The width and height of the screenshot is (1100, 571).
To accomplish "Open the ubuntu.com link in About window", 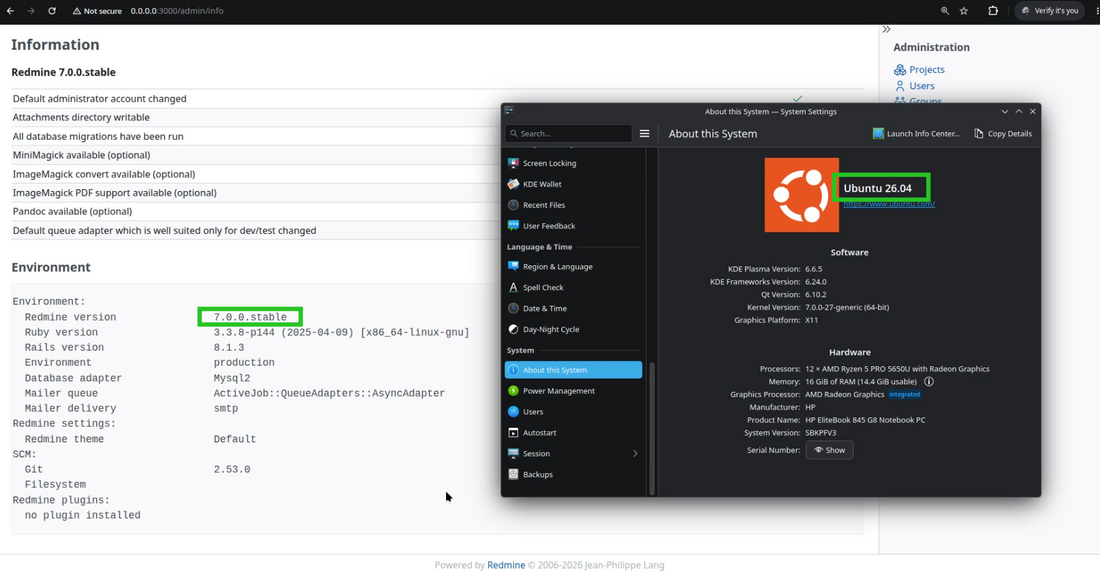I will click(889, 203).
